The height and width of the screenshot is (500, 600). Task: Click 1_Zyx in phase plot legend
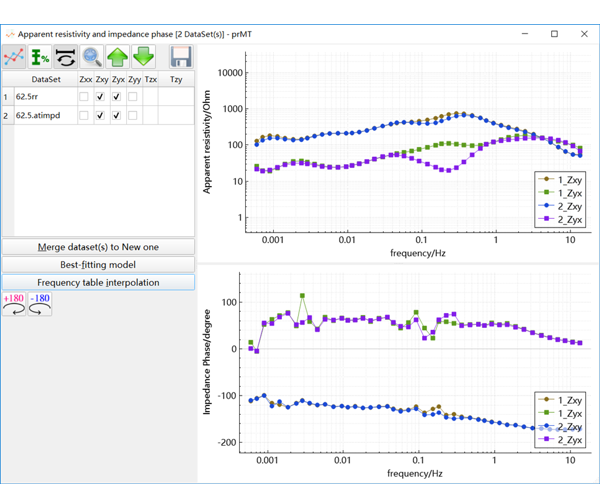pyautogui.click(x=560, y=414)
